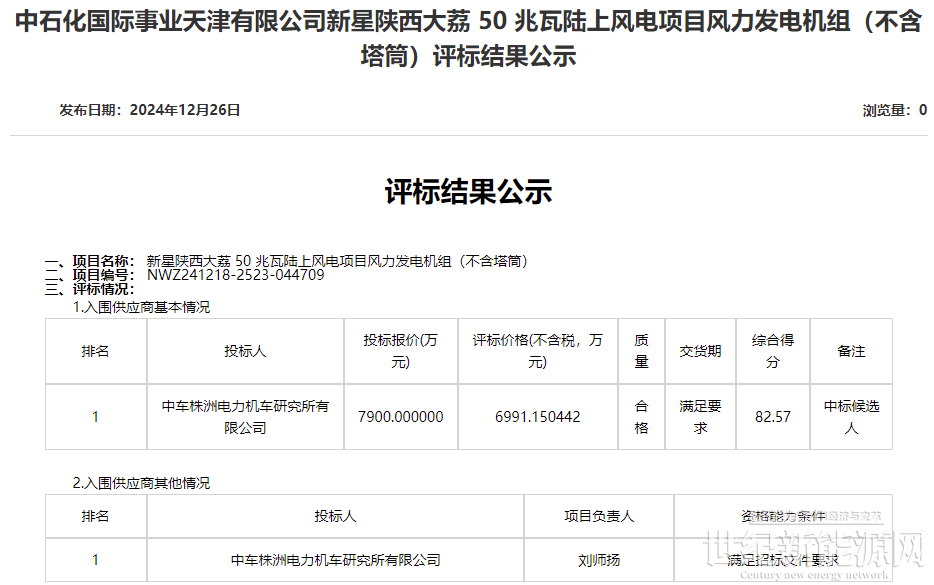
Task: Click the 资格能力条件 column header
Action: click(x=783, y=516)
